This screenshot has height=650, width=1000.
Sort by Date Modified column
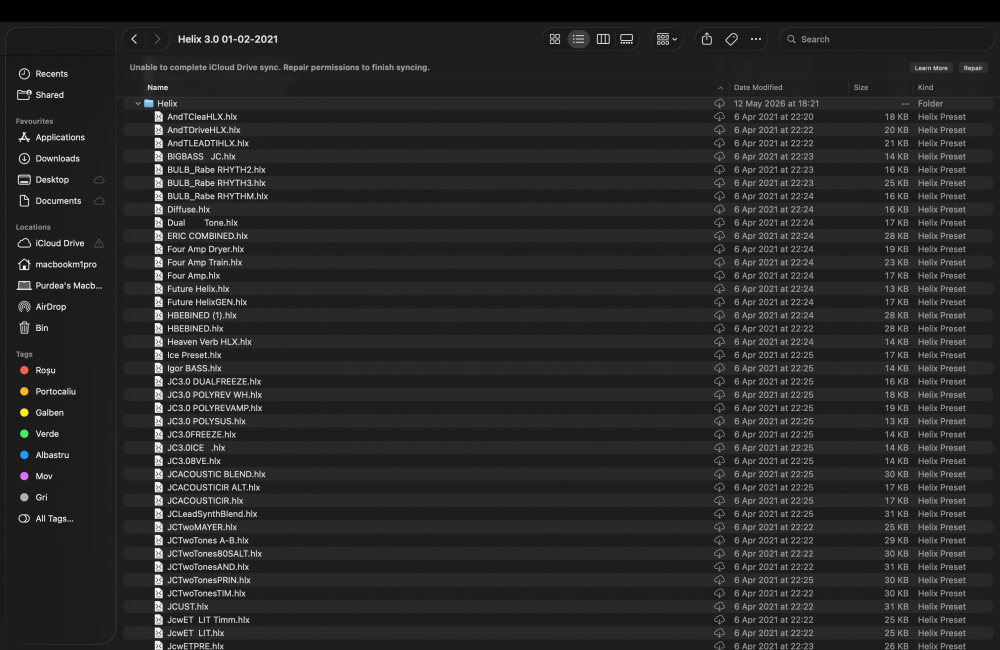(x=758, y=87)
